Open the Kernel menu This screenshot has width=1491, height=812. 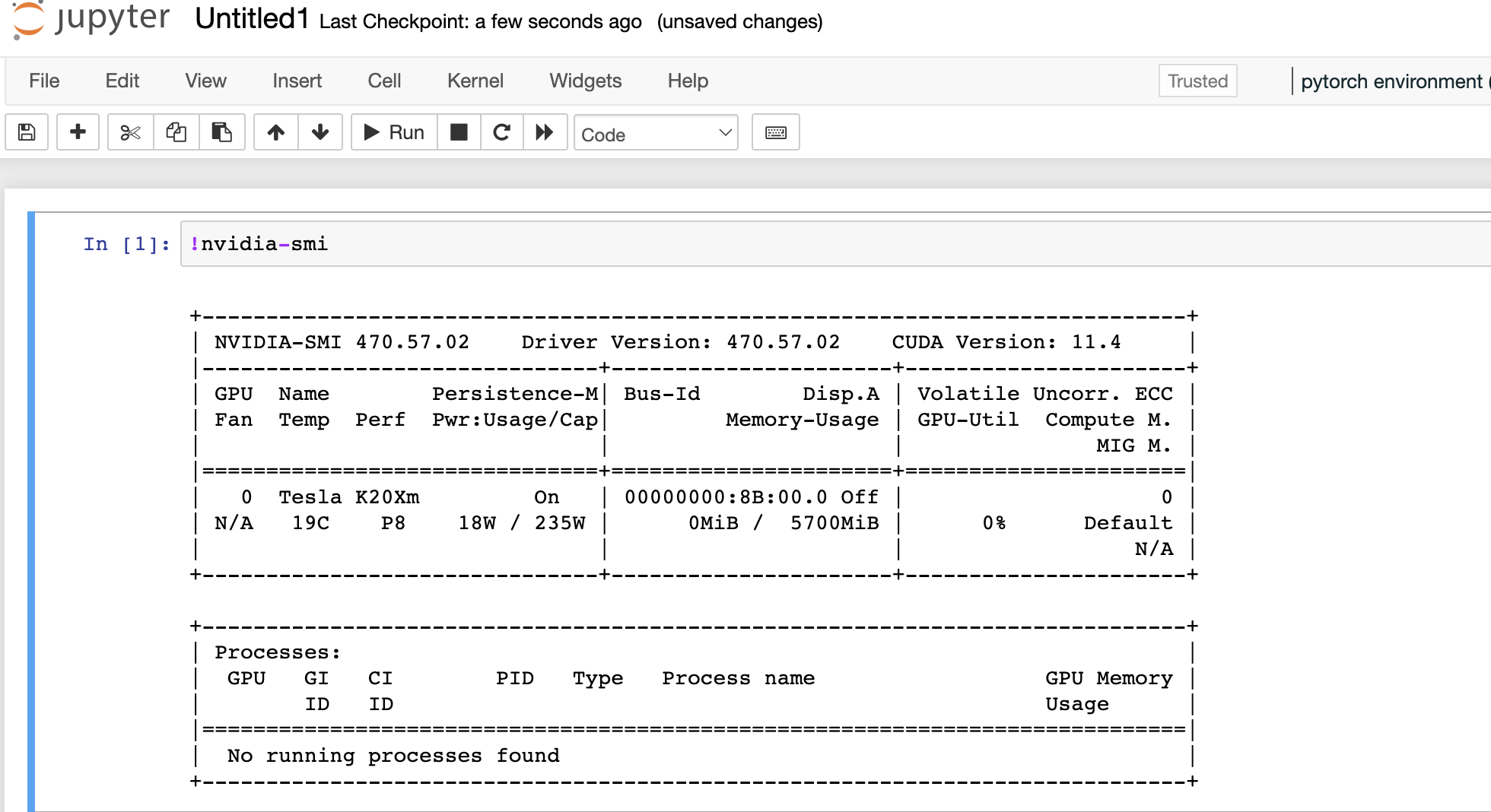tap(475, 81)
